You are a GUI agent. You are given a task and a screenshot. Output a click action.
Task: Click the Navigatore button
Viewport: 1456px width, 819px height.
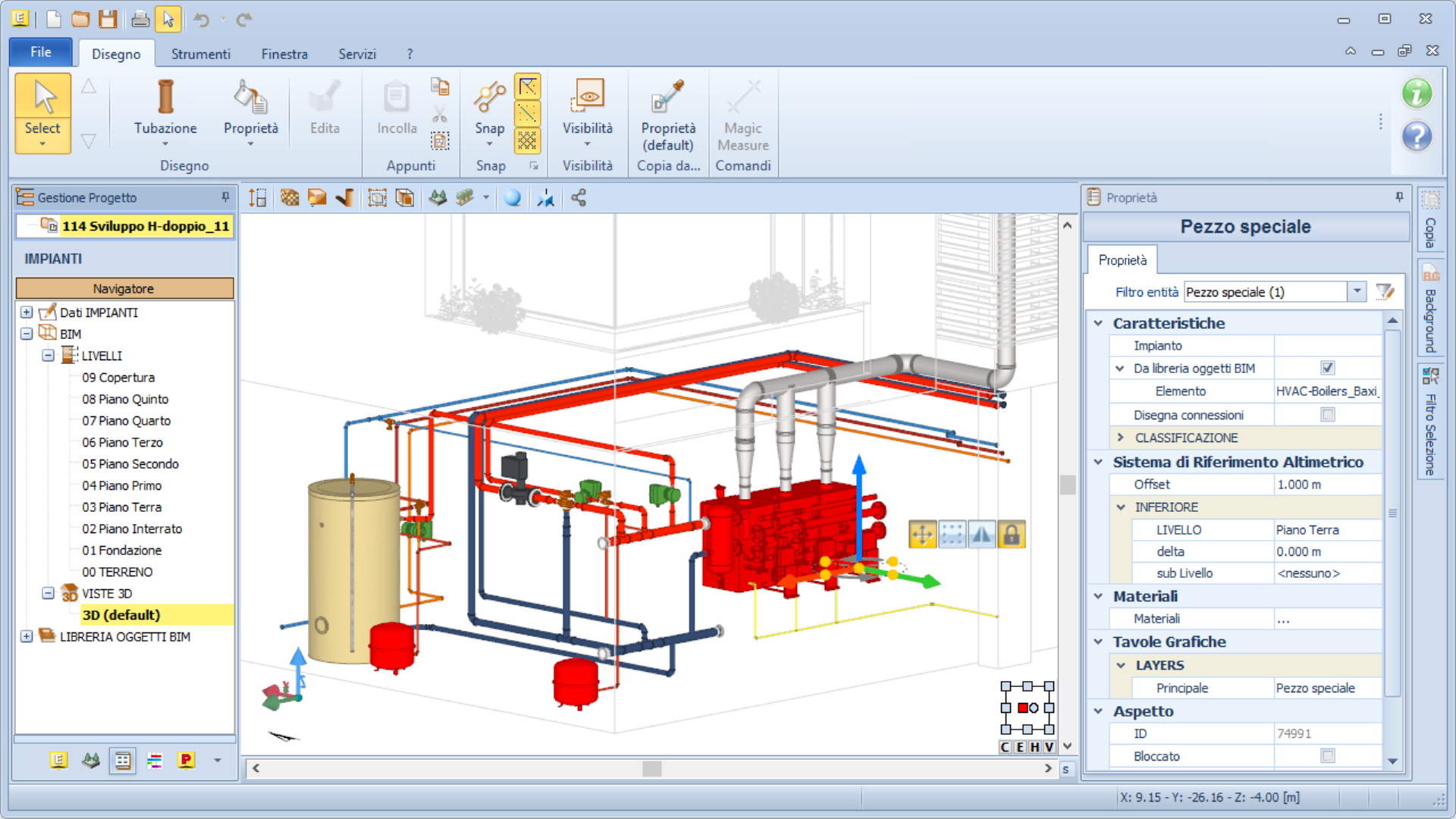tap(124, 288)
